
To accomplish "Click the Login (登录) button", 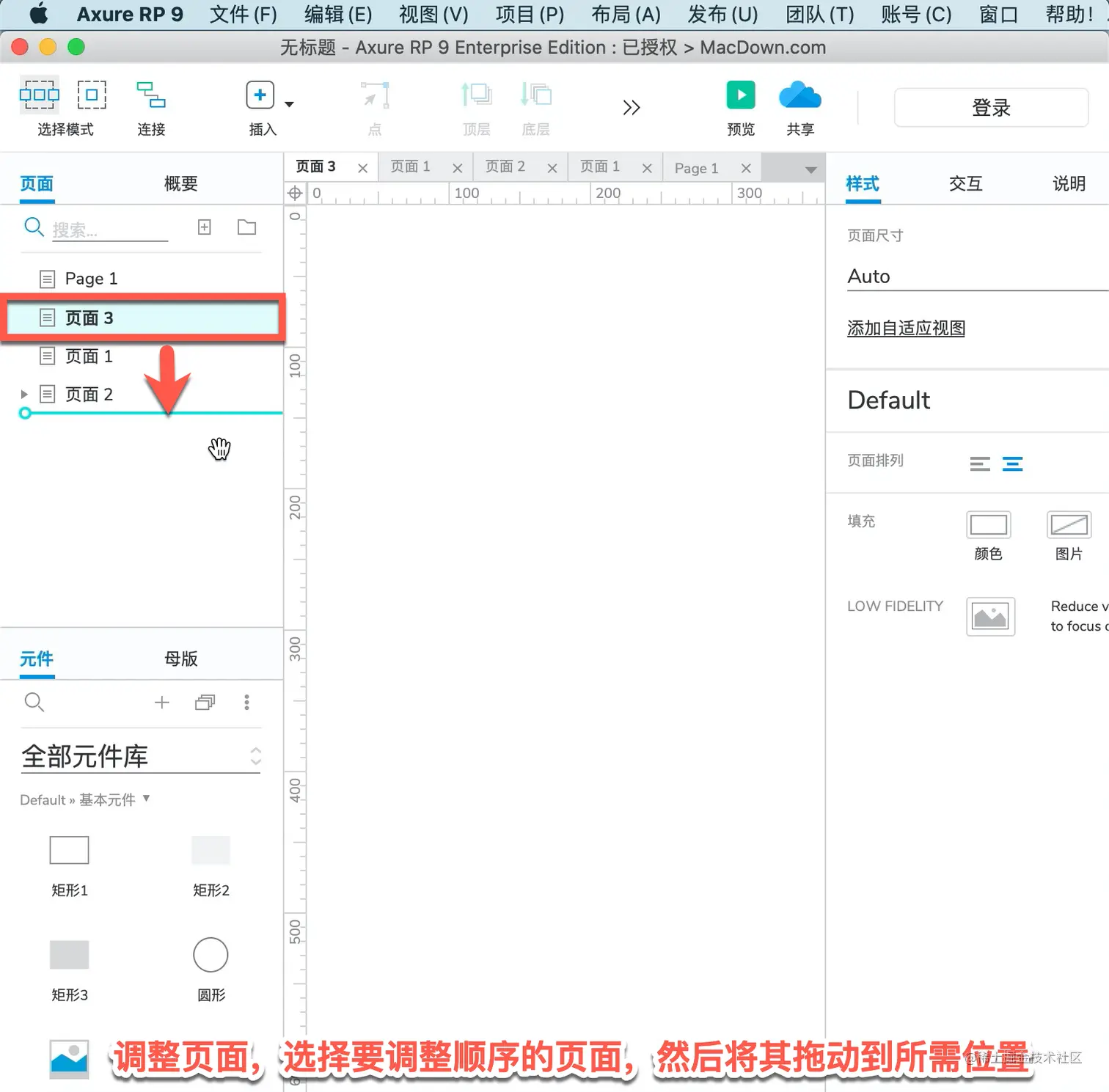I will click(x=991, y=108).
